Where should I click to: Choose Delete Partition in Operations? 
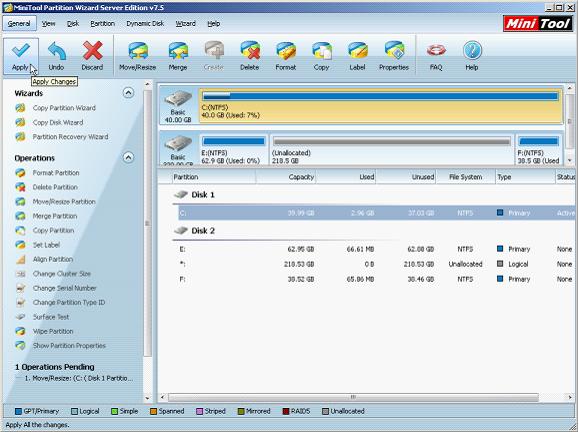[55, 187]
